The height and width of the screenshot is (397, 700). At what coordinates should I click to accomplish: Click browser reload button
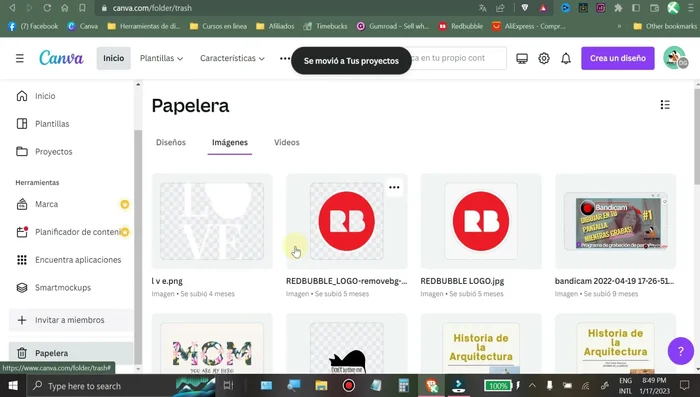(47, 8)
